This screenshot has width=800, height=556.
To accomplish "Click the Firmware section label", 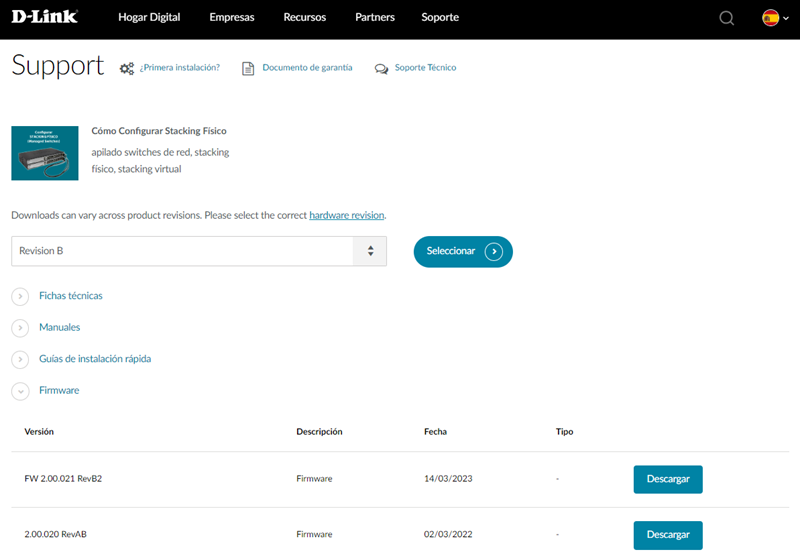I will (59, 390).
